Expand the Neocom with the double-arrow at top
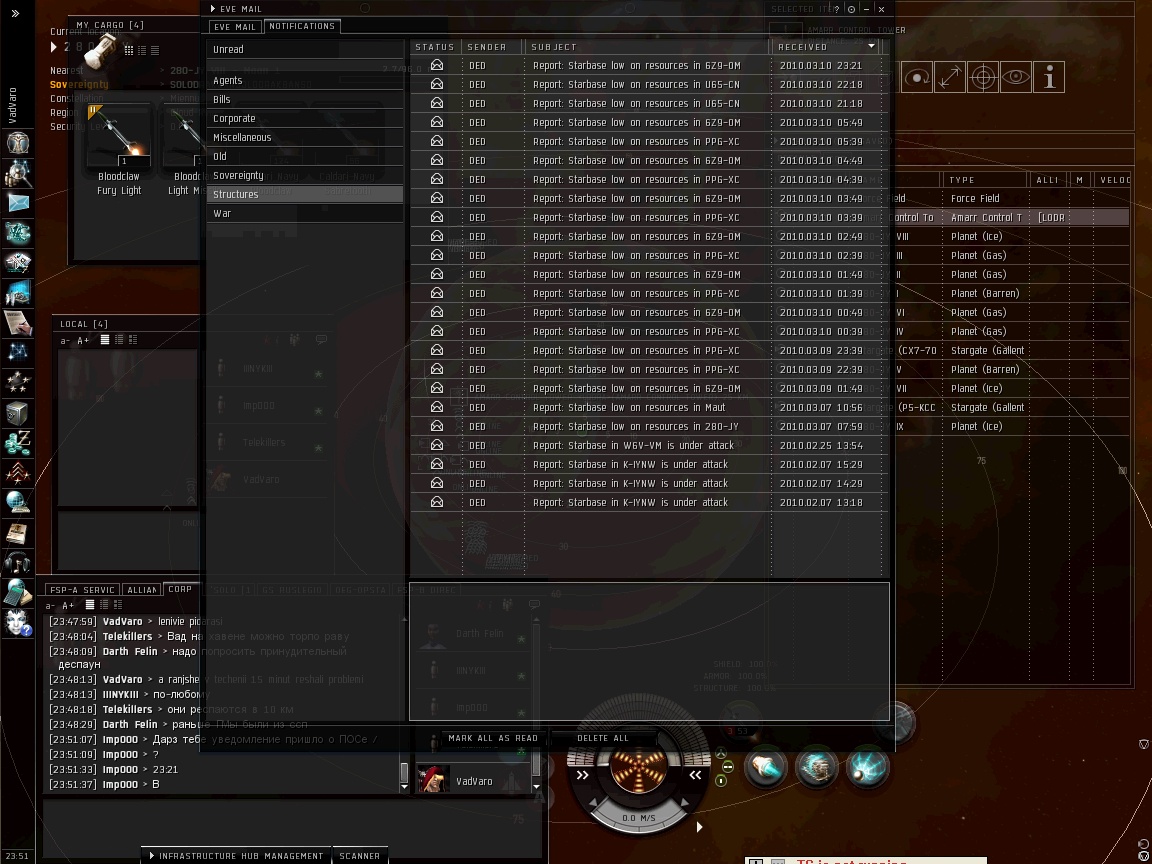 15,13
